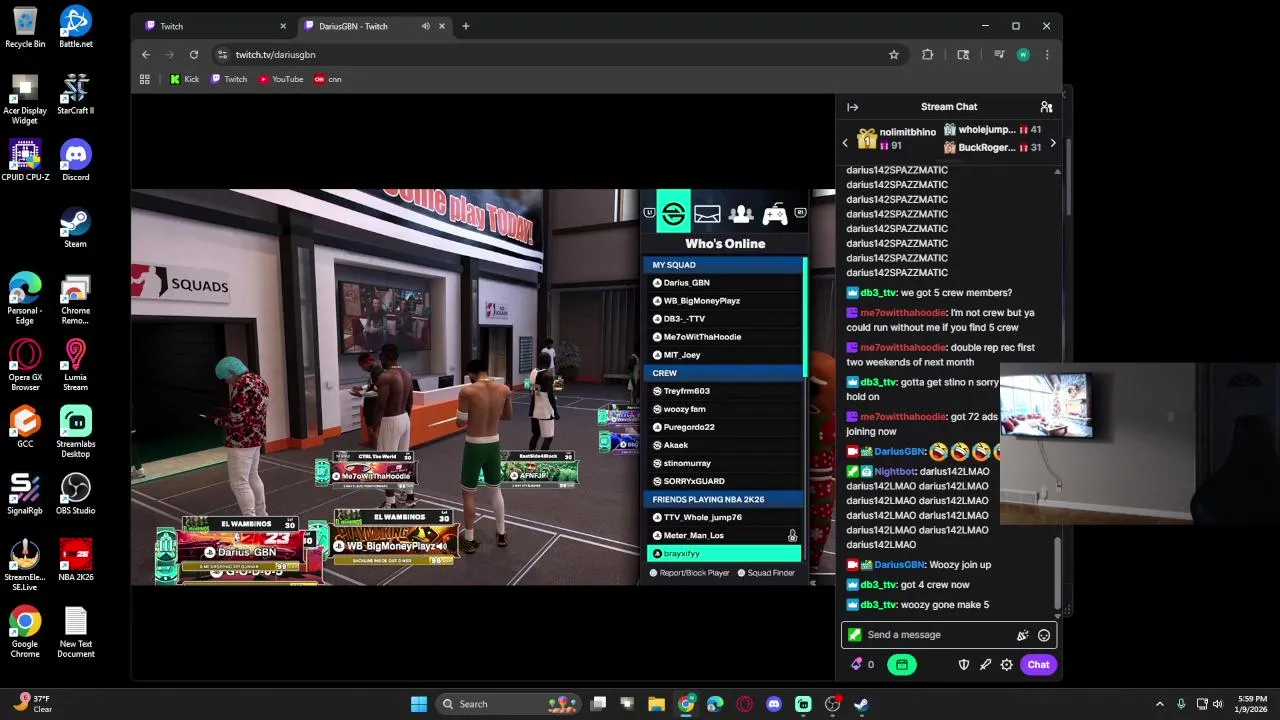Open Task View from taskbar

pos(598,704)
